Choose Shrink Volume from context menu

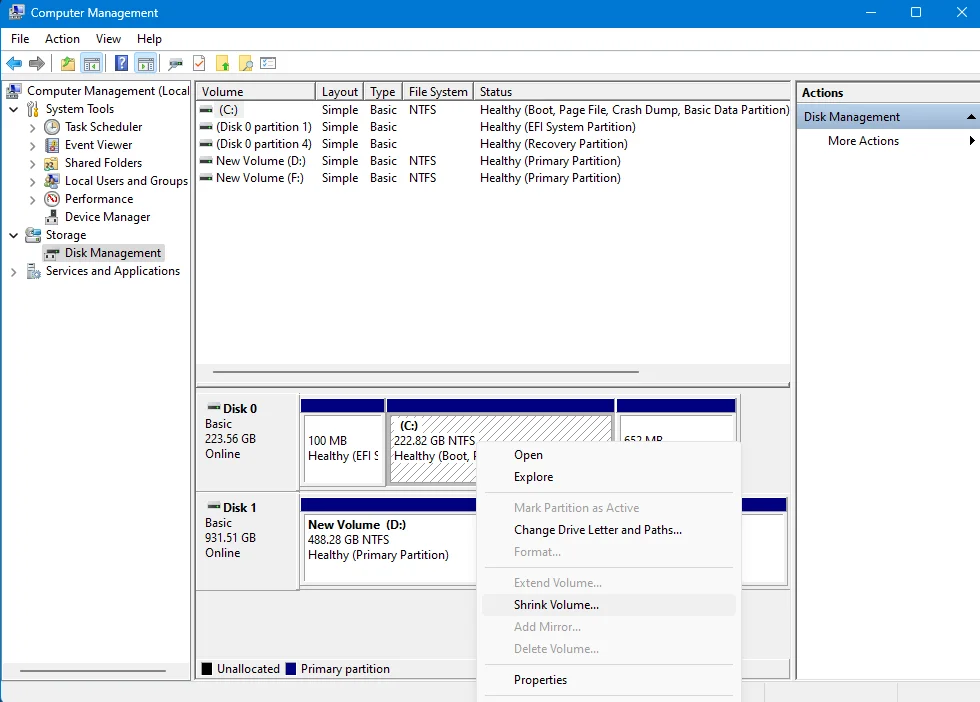(609, 605)
